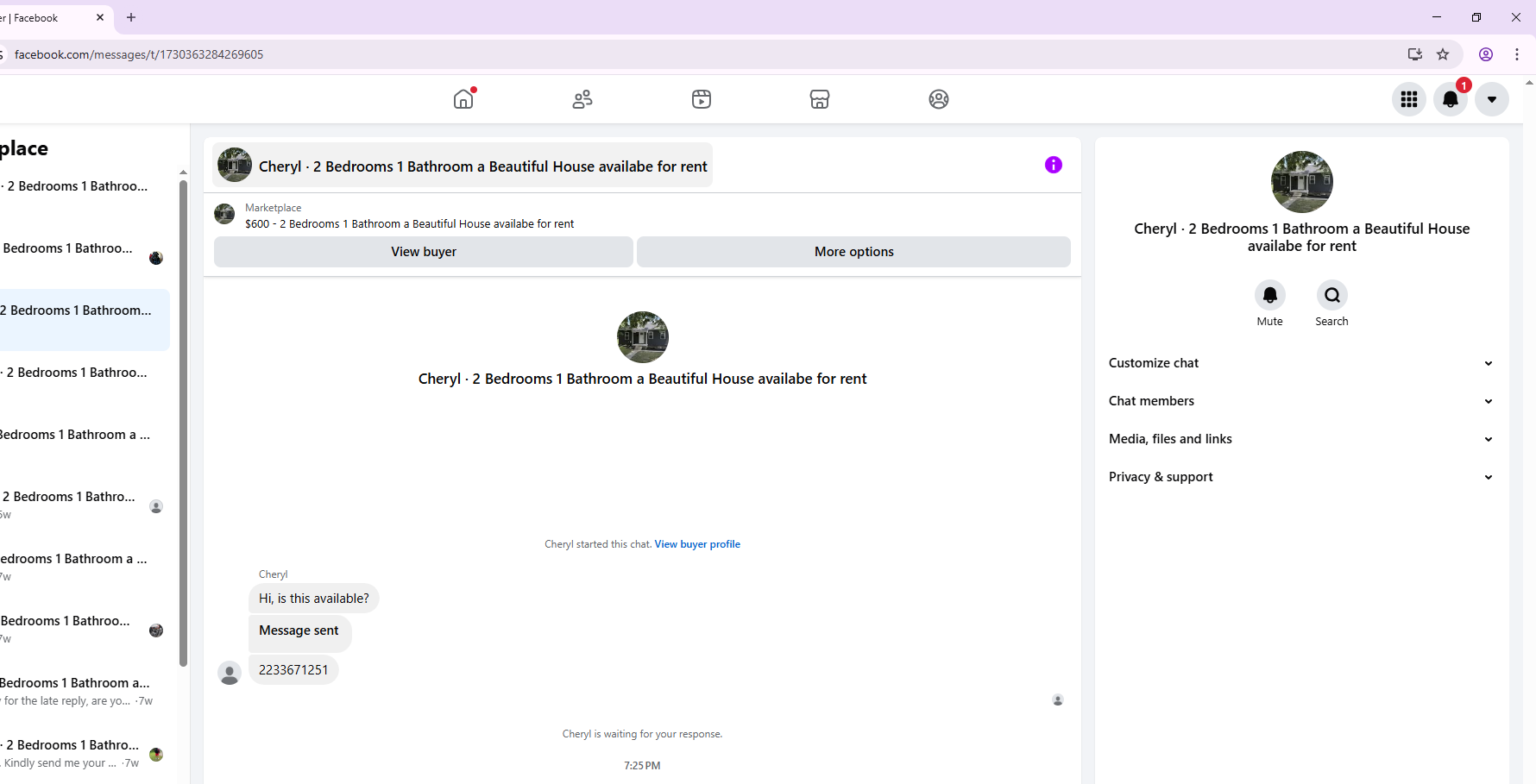1536x784 pixels.
Task: Click the 7:25 PM timestamp
Action: (x=642, y=766)
